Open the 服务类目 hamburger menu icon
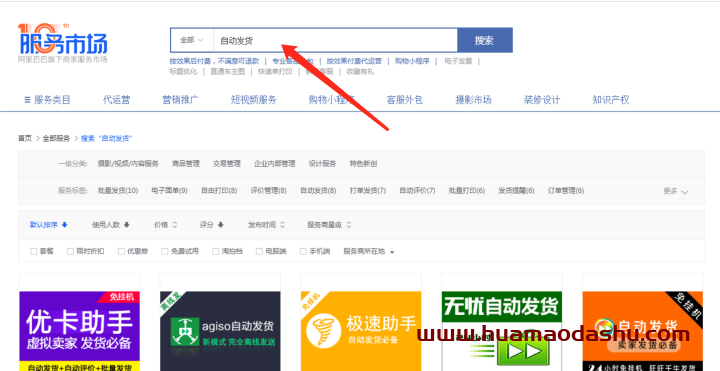 point(27,100)
